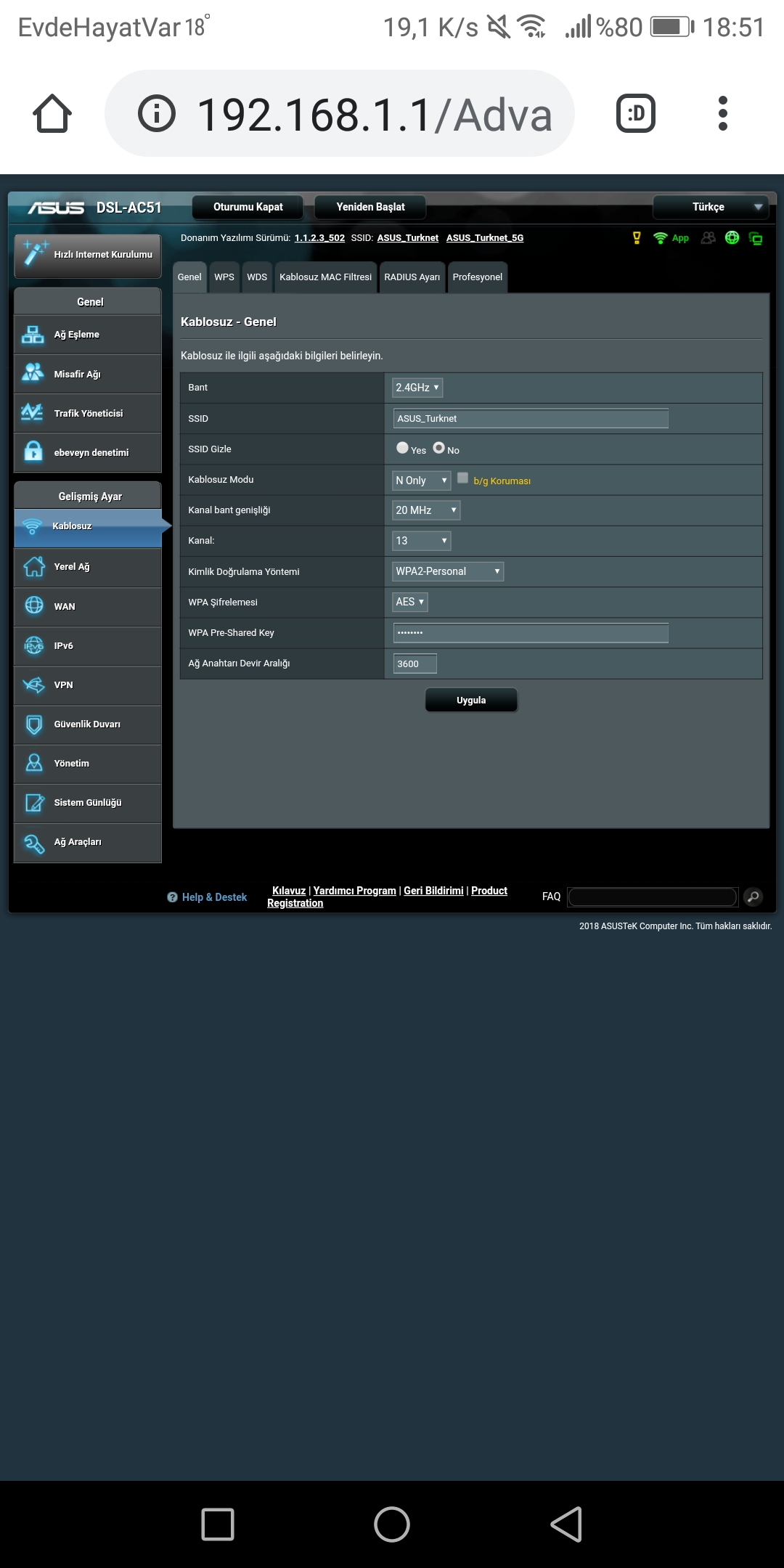This screenshot has width=784, height=1568.
Task: Open Ağ Eşleme network map icon
Action: pyautogui.click(x=33, y=335)
